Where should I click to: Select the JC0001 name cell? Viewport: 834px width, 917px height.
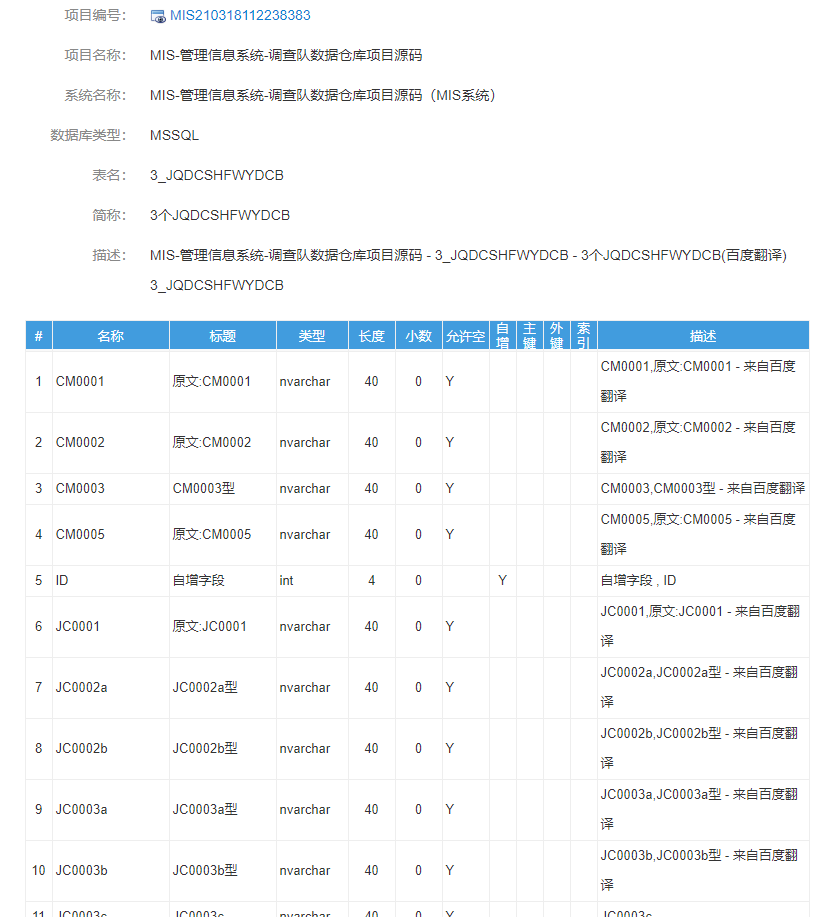tap(111, 626)
